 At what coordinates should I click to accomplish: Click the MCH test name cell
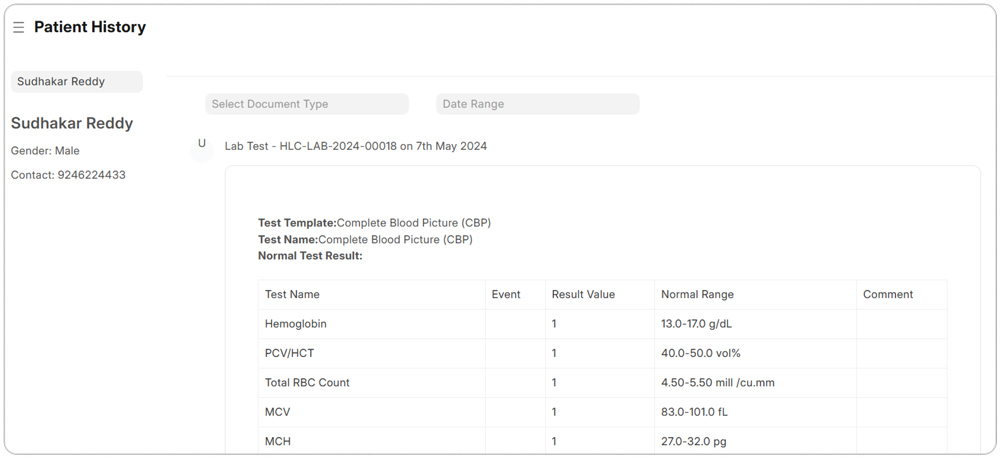pyautogui.click(x=278, y=441)
